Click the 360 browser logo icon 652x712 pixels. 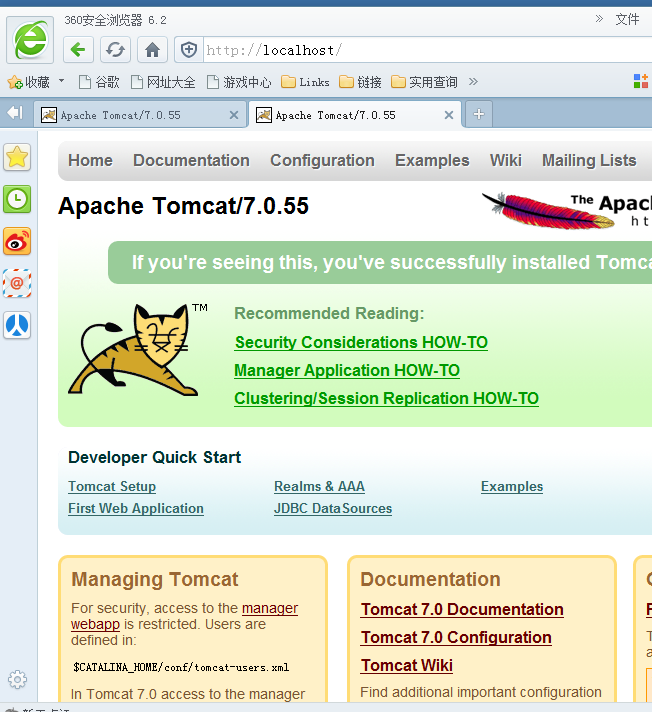point(30,40)
